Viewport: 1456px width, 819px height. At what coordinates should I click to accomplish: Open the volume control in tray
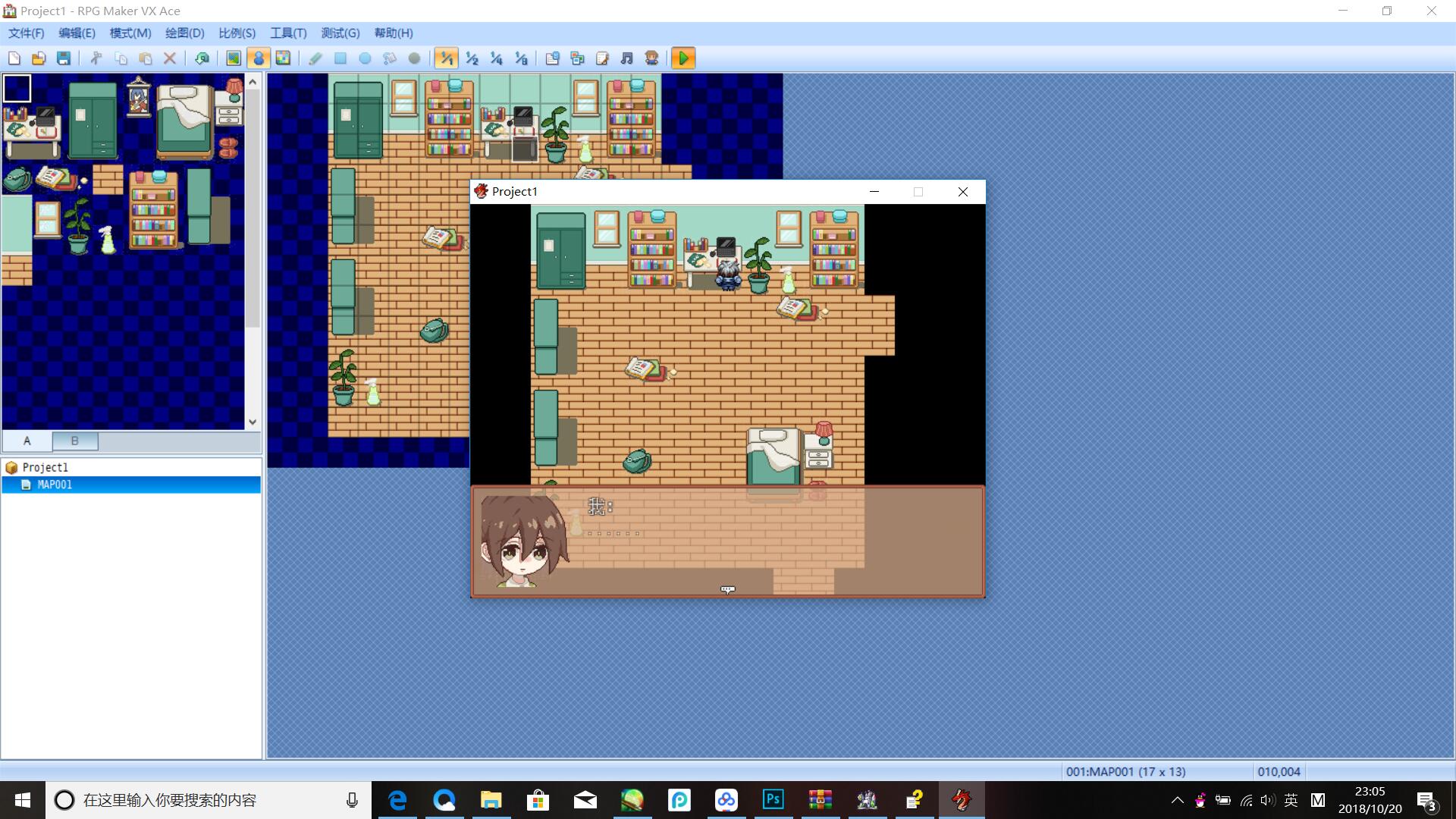[1268, 800]
